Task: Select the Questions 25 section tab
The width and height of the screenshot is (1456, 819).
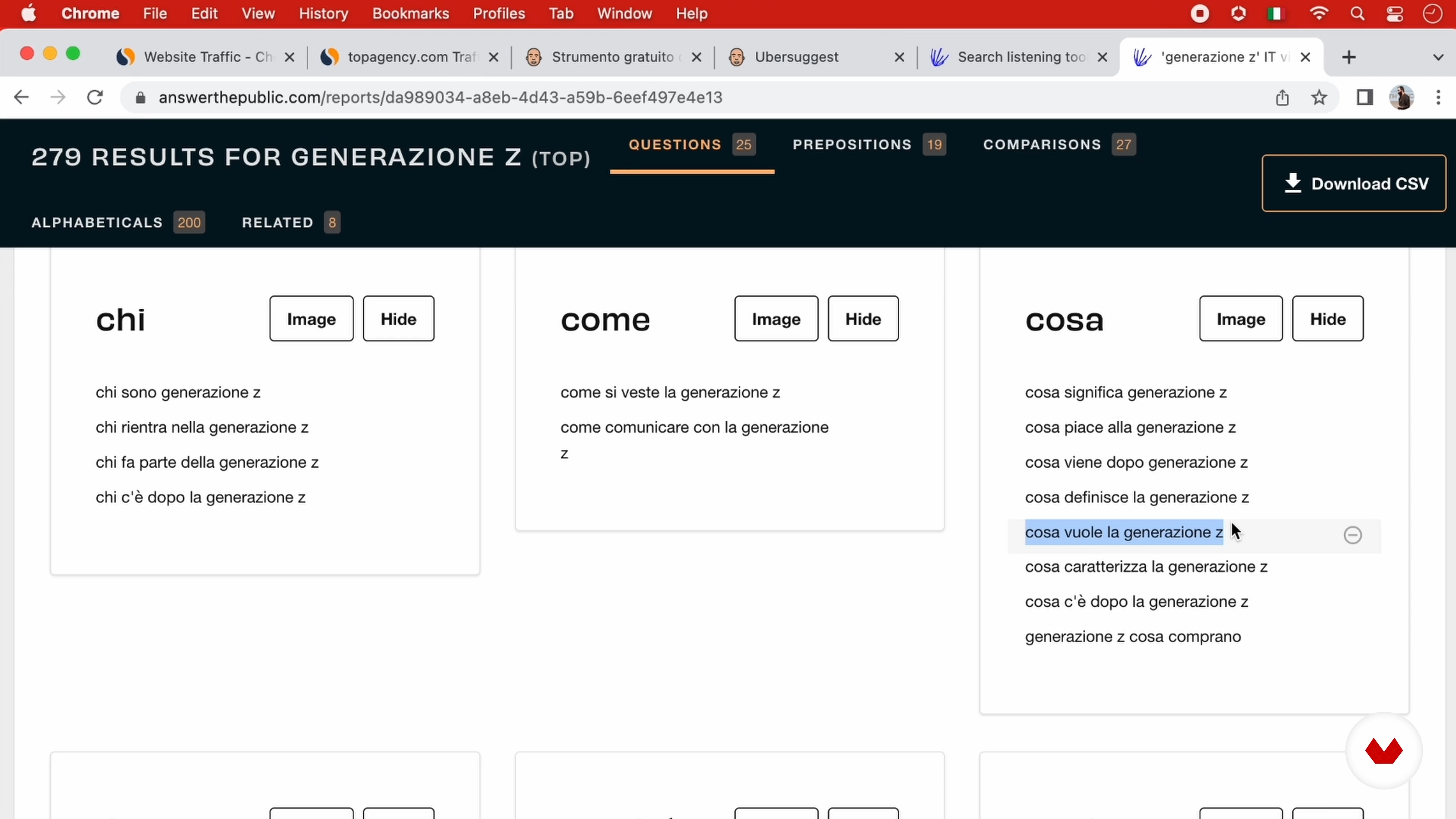Action: point(692,145)
